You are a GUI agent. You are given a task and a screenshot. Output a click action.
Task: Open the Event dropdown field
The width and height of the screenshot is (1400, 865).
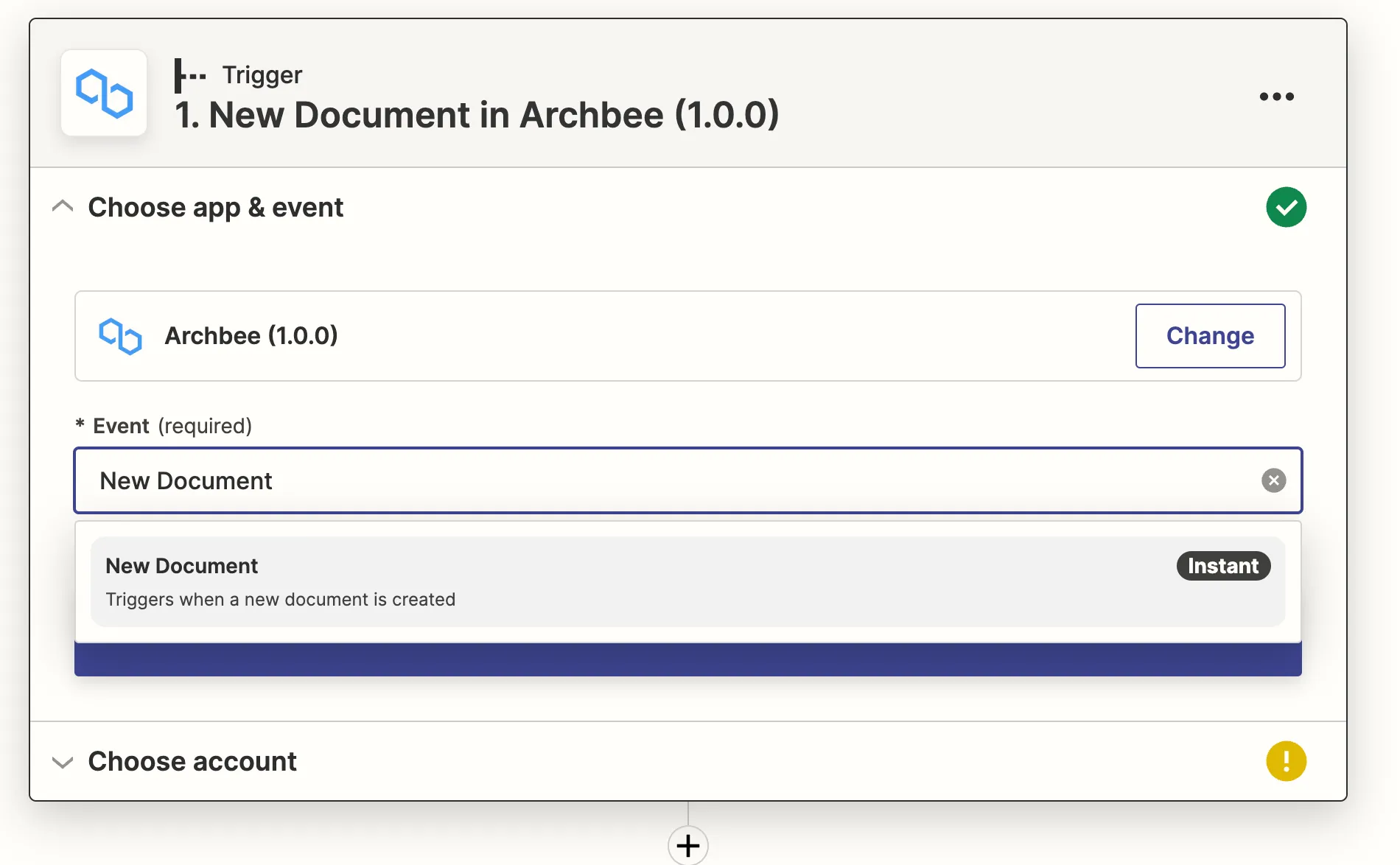[x=687, y=480]
